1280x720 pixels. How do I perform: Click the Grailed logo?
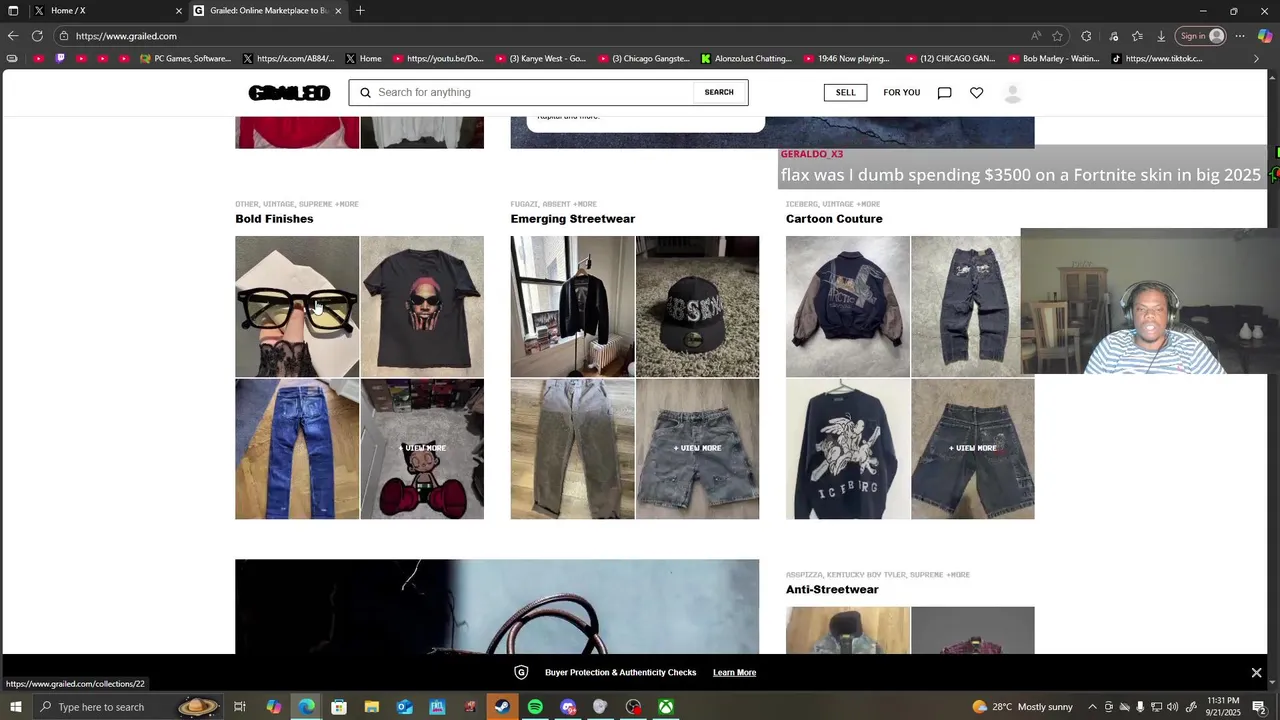click(x=289, y=93)
